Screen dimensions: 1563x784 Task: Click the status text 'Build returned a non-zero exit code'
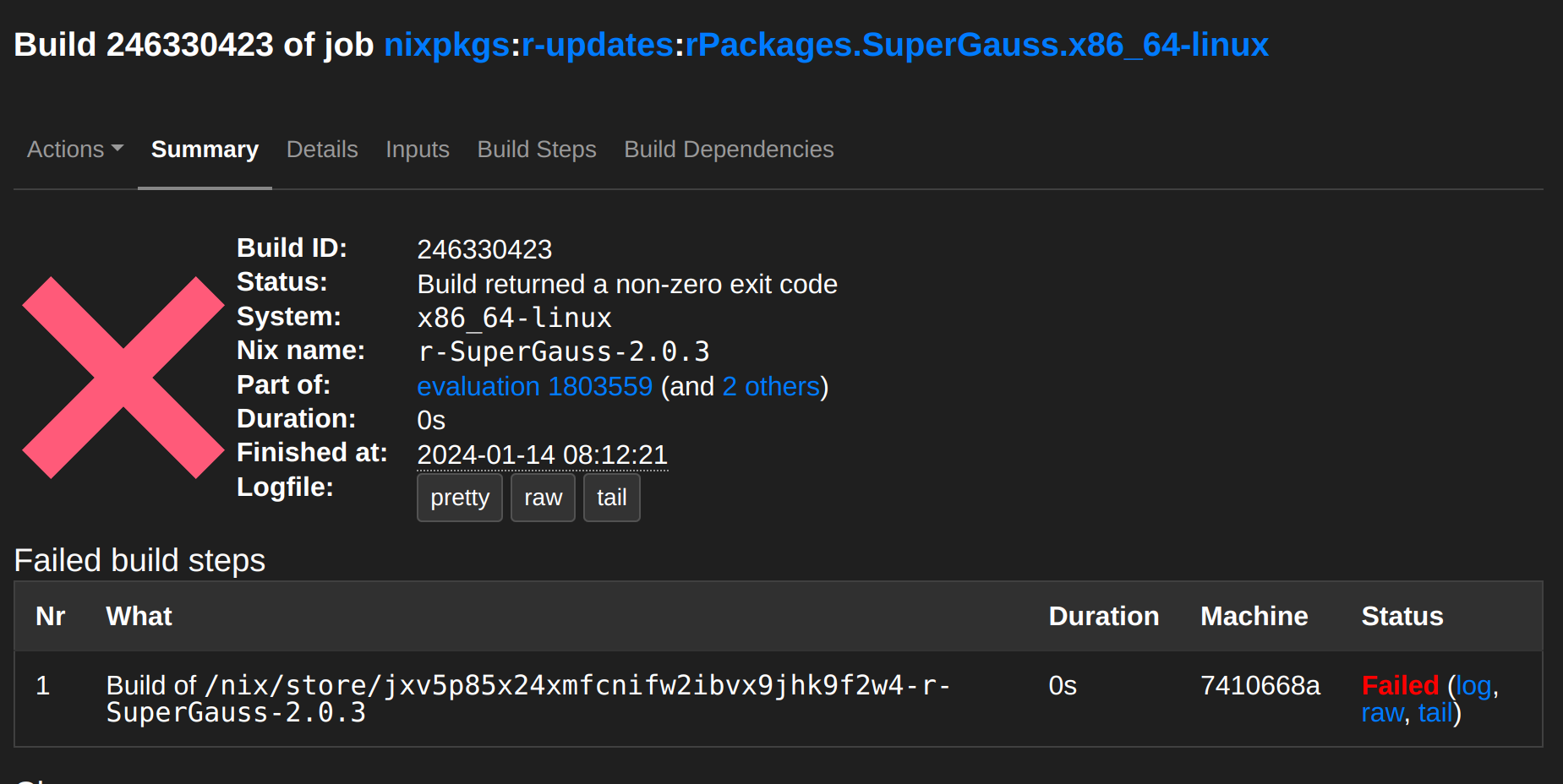(627, 284)
